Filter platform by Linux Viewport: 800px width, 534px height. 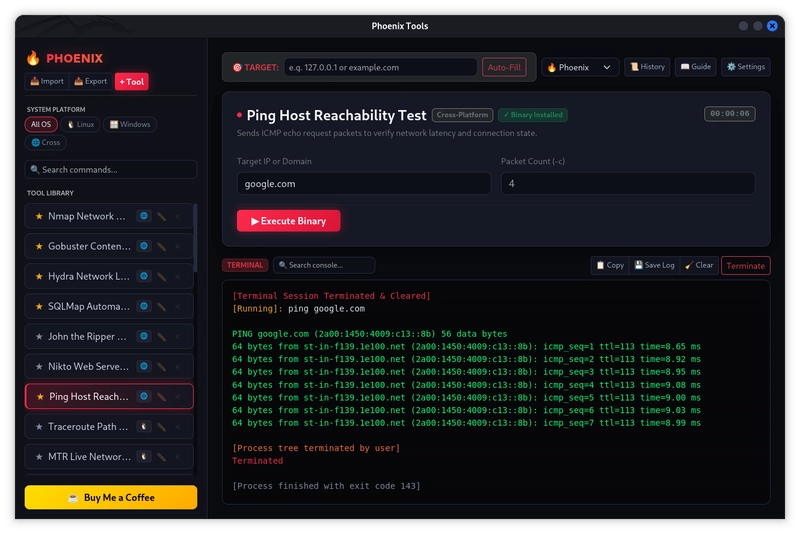coord(81,124)
